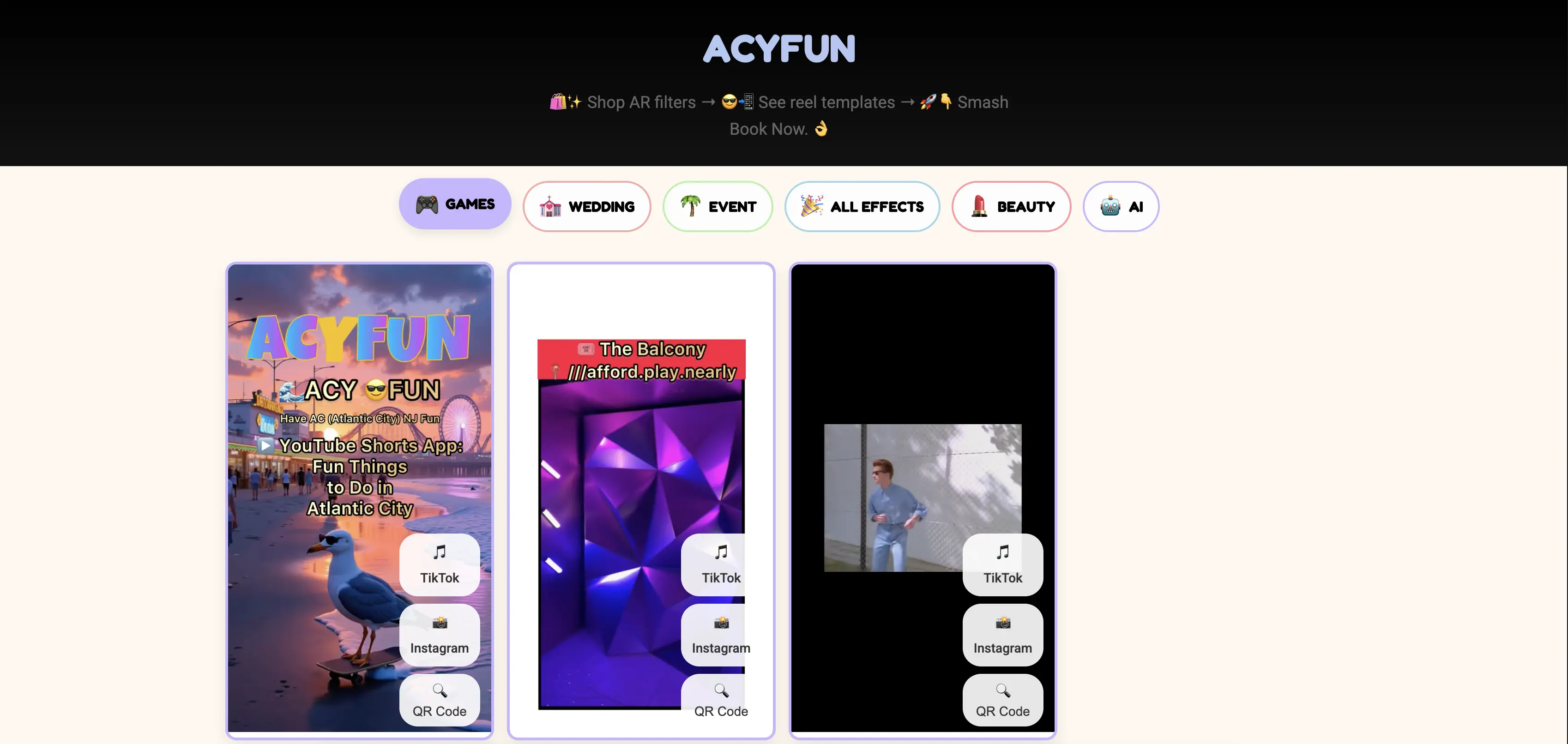The height and width of the screenshot is (744, 1568).
Task: Click the game controller icon on GAMES
Action: tap(427, 204)
